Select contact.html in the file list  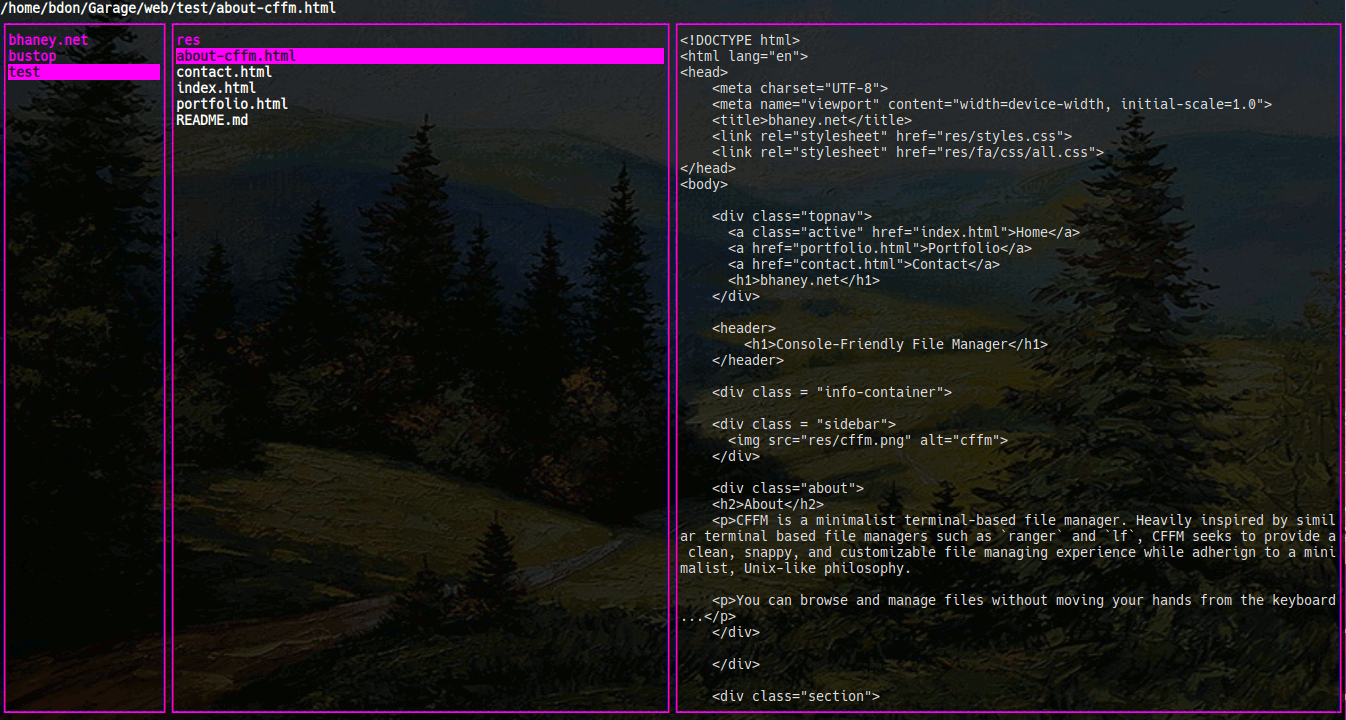pyautogui.click(x=224, y=73)
